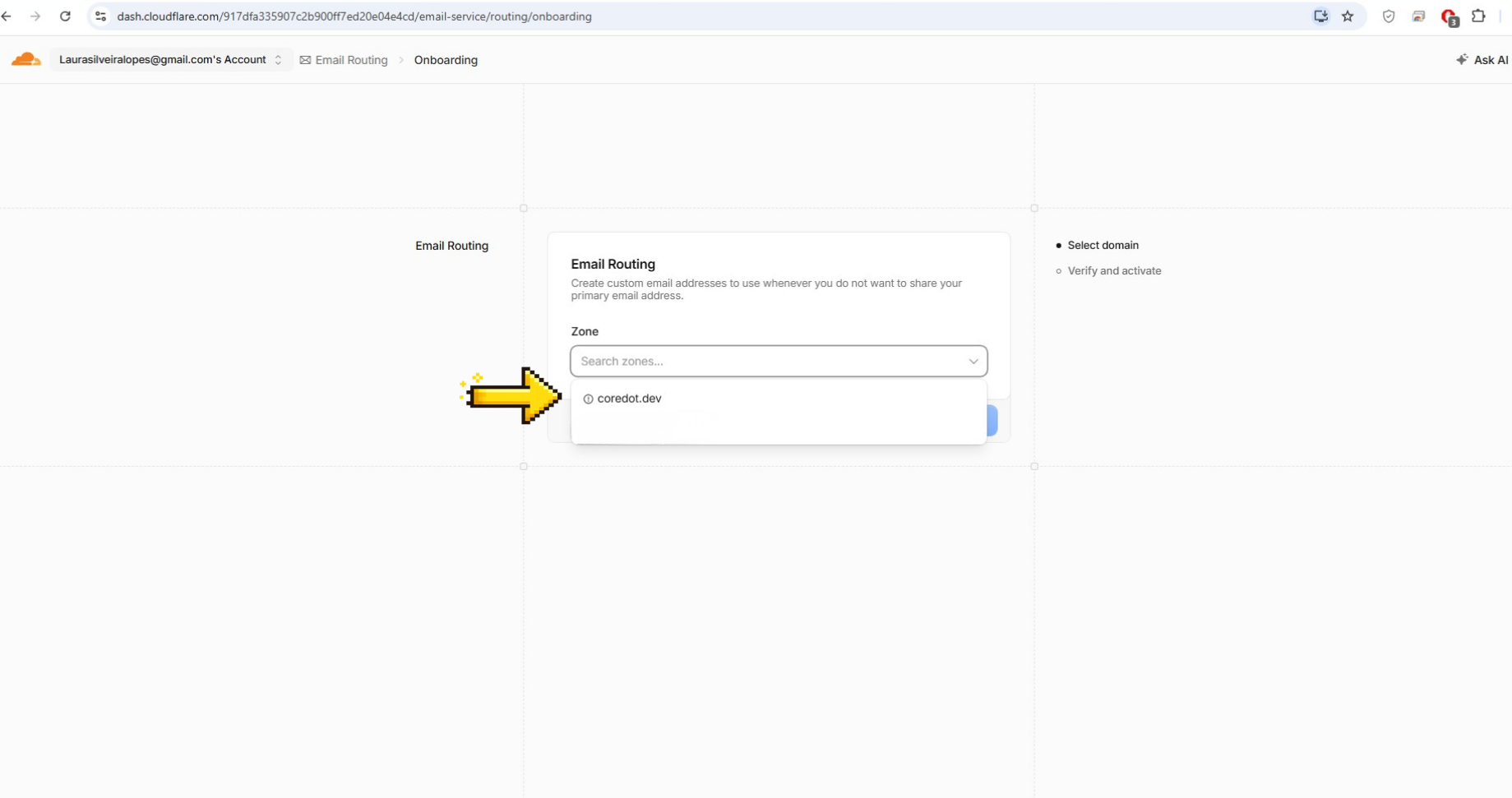
Task: Click the sparkle icon next to Ask AI
Action: point(1462,59)
